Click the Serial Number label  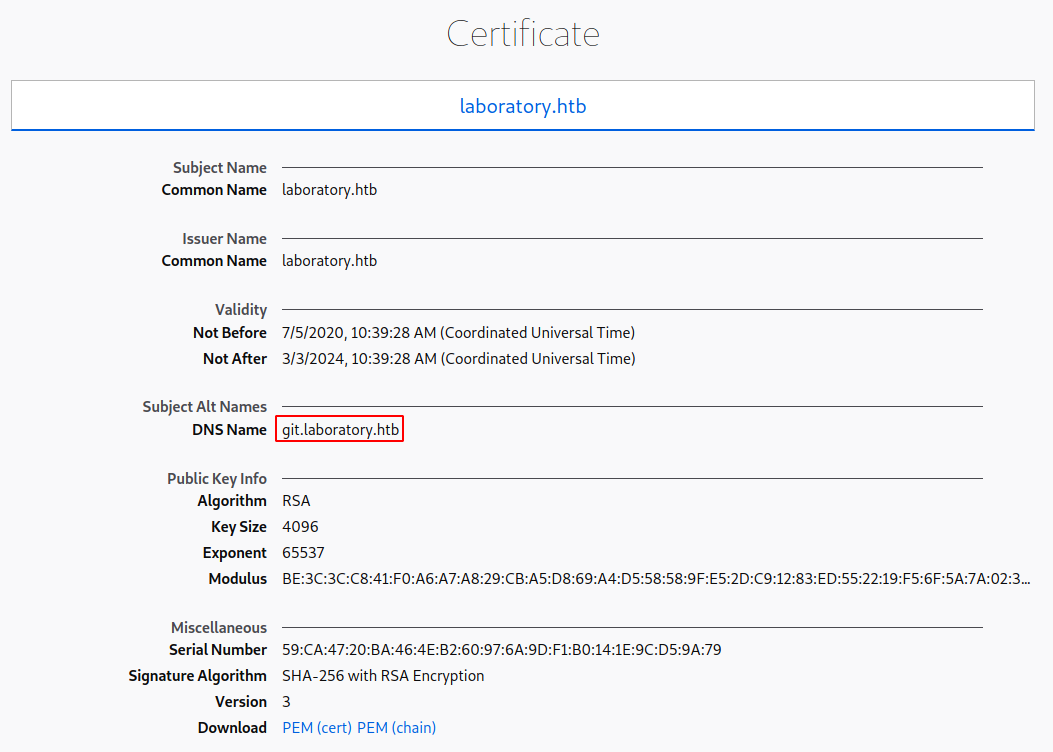[218, 650]
